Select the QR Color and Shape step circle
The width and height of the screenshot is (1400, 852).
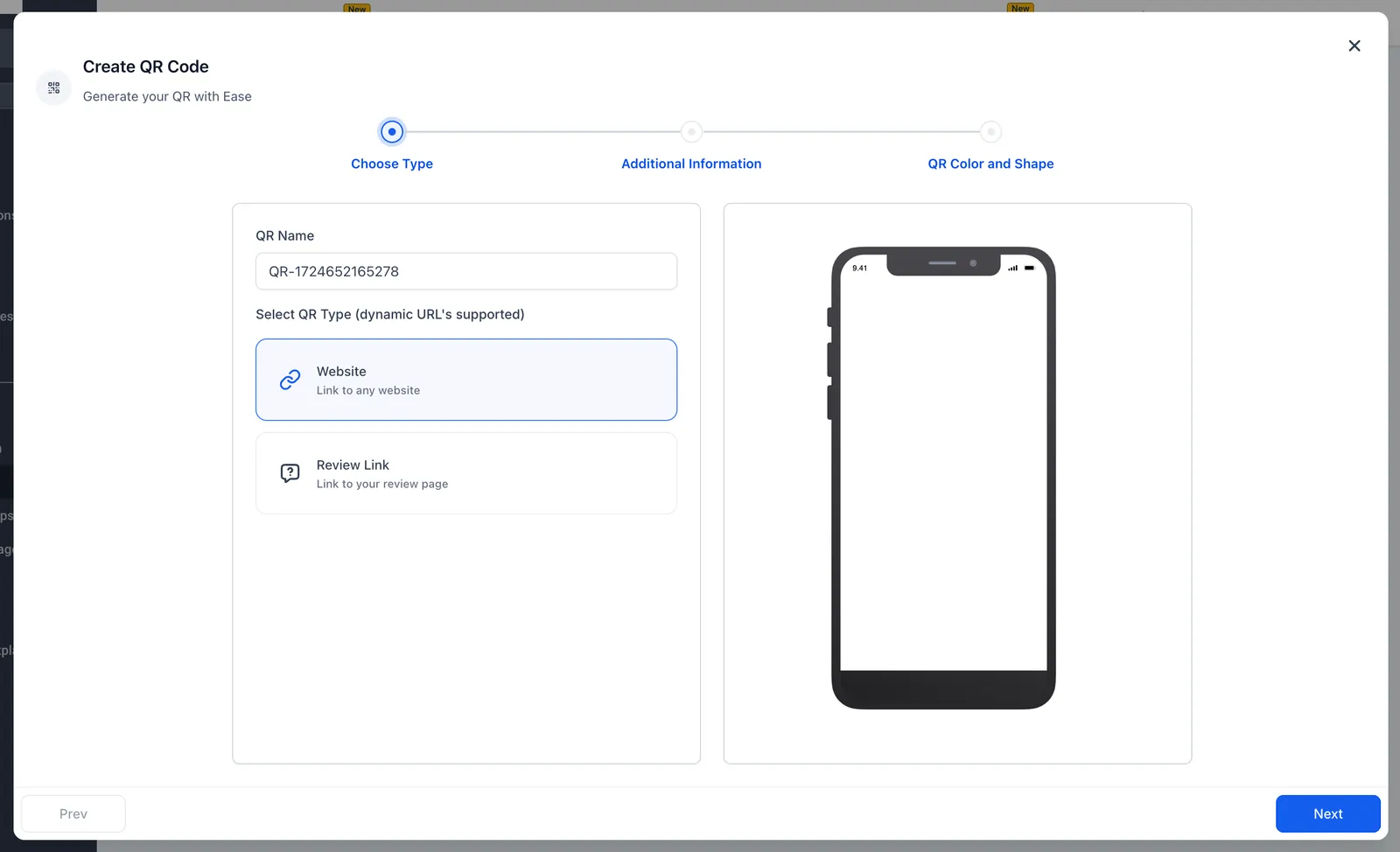[990, 132]
